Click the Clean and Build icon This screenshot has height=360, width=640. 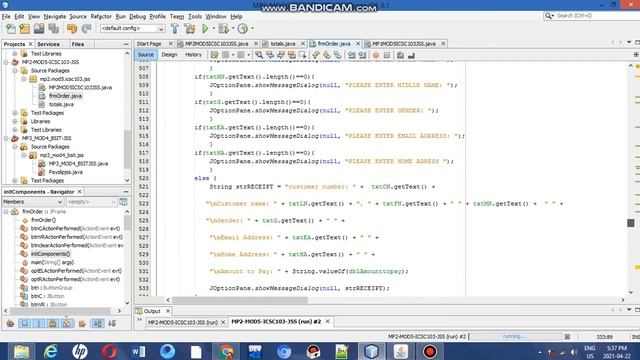coord(190,29)
